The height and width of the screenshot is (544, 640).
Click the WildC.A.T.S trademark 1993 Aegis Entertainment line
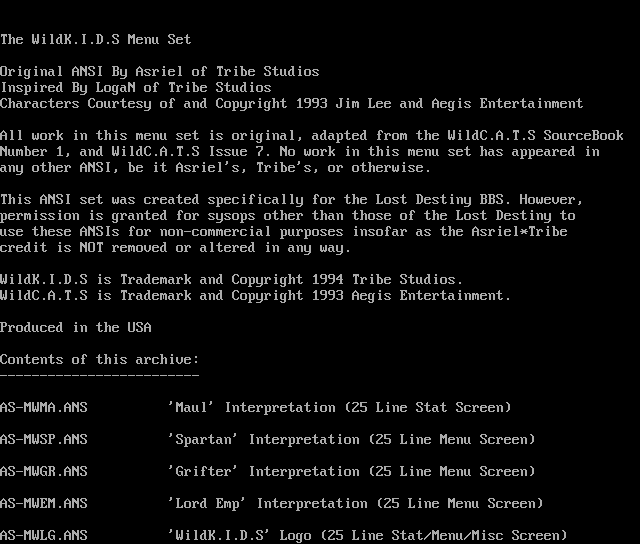click(256, 296)
